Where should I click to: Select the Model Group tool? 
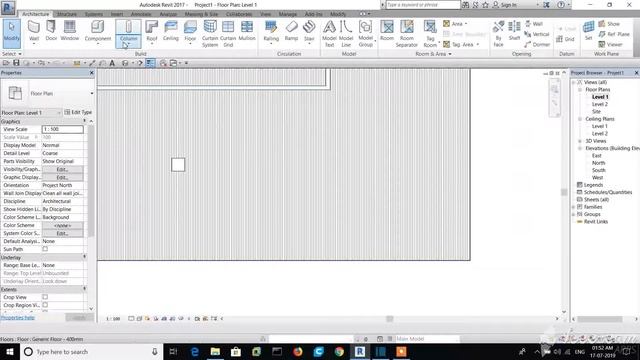[366, 33]
